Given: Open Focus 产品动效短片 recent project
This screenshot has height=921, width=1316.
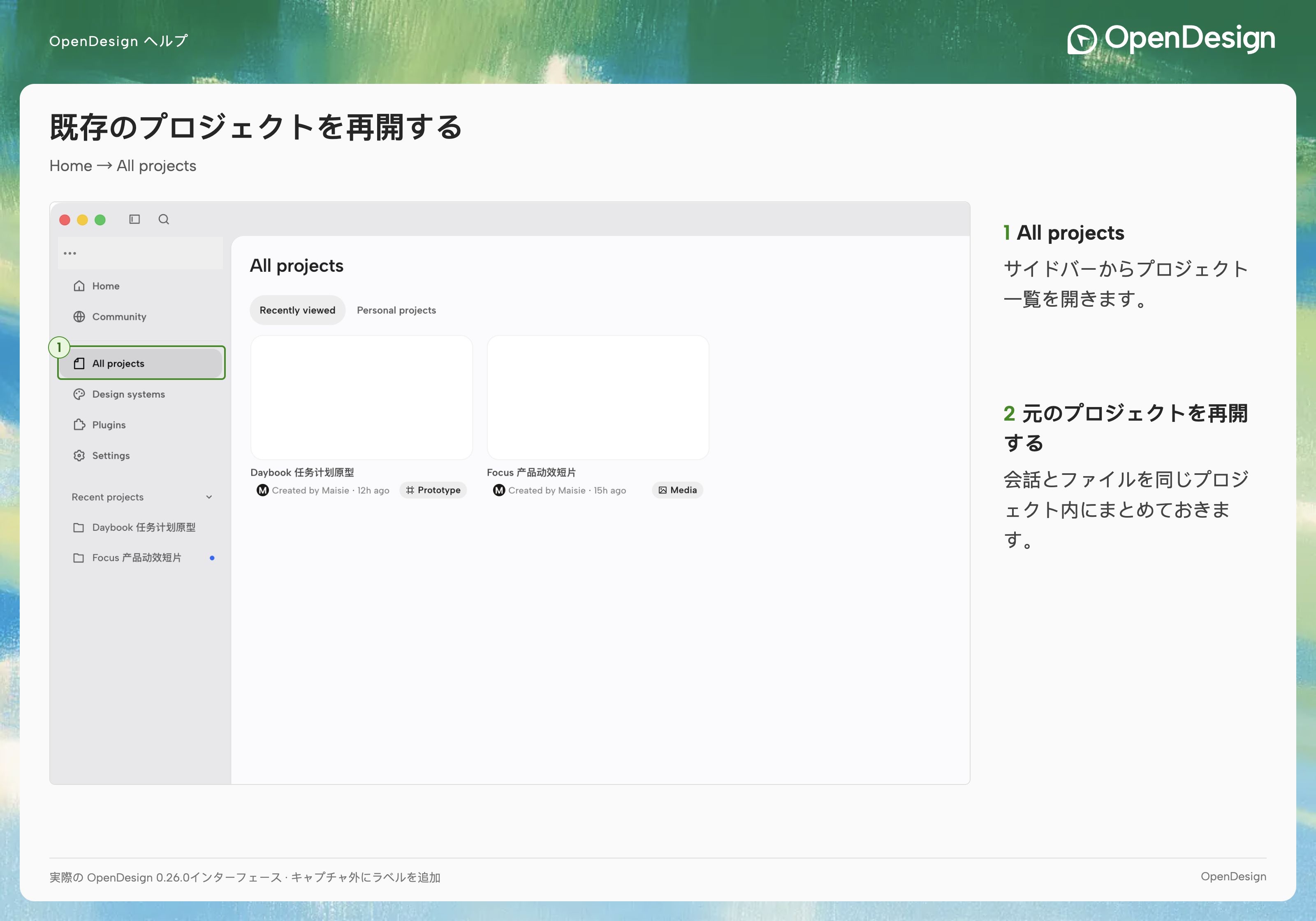Looking at the screenshot, I should coord(140,558).
